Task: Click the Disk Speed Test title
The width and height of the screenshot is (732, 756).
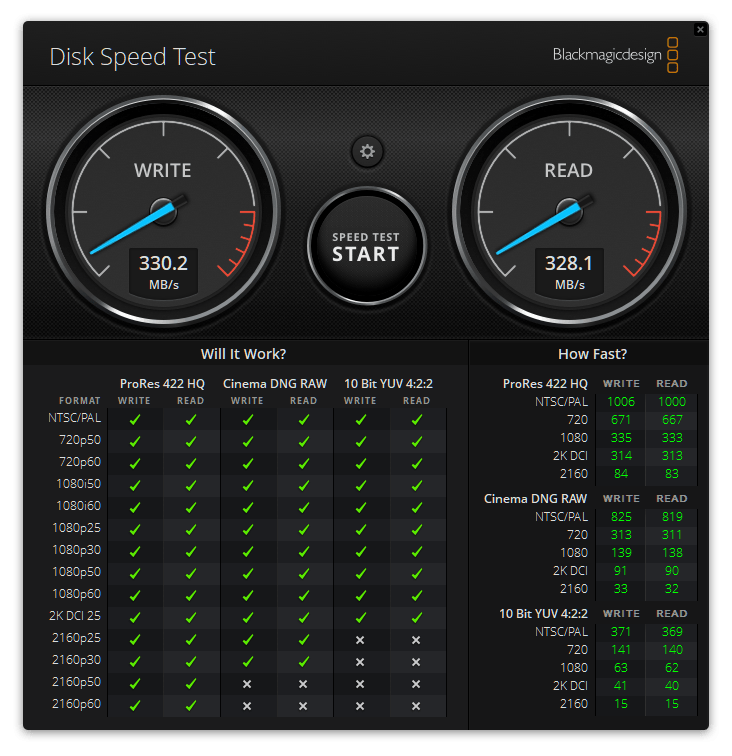Action: [132, 56]
